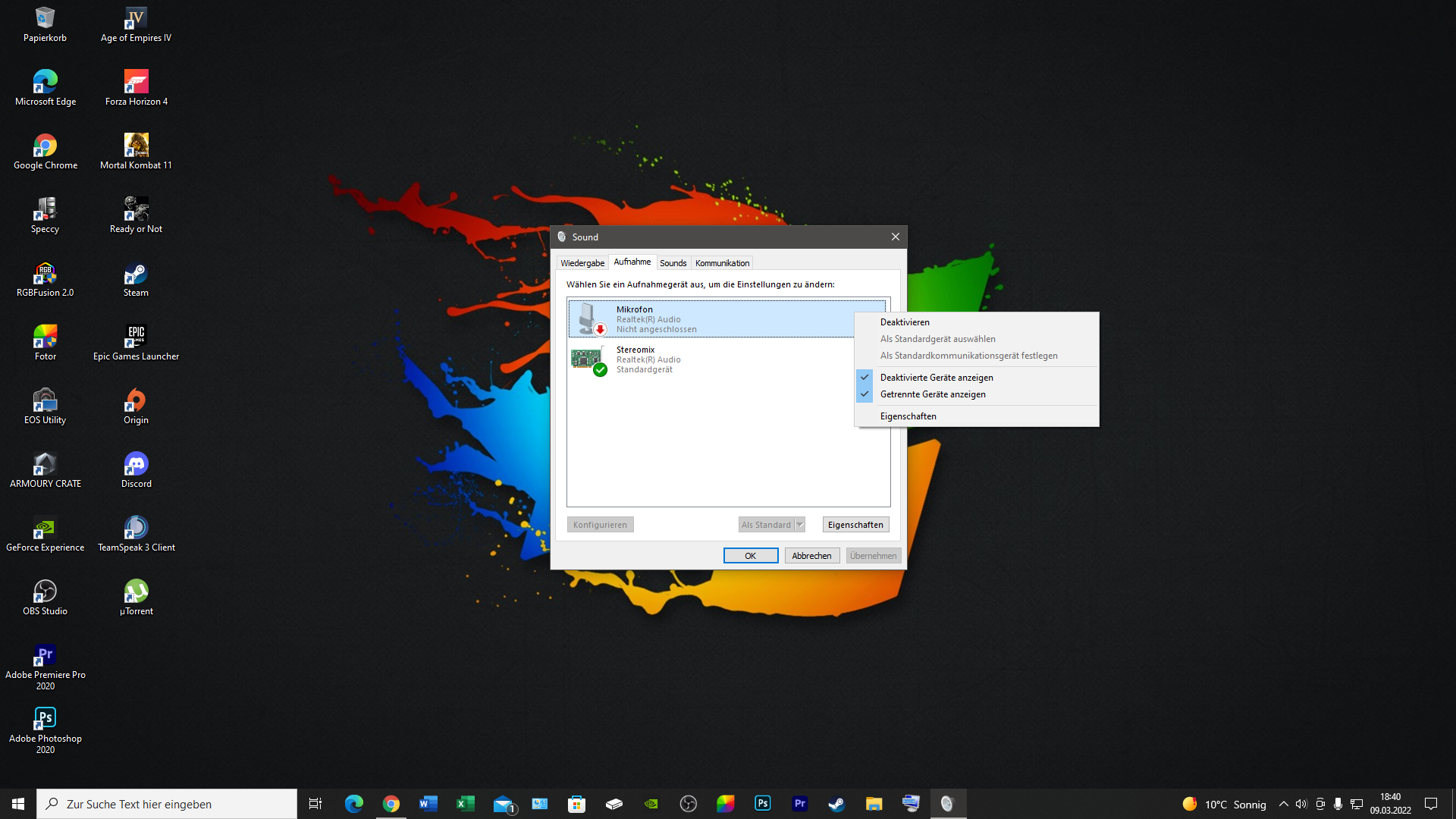Open volume slider via speaker icon
1456x819 pixels.
(x=1301, y=804)
